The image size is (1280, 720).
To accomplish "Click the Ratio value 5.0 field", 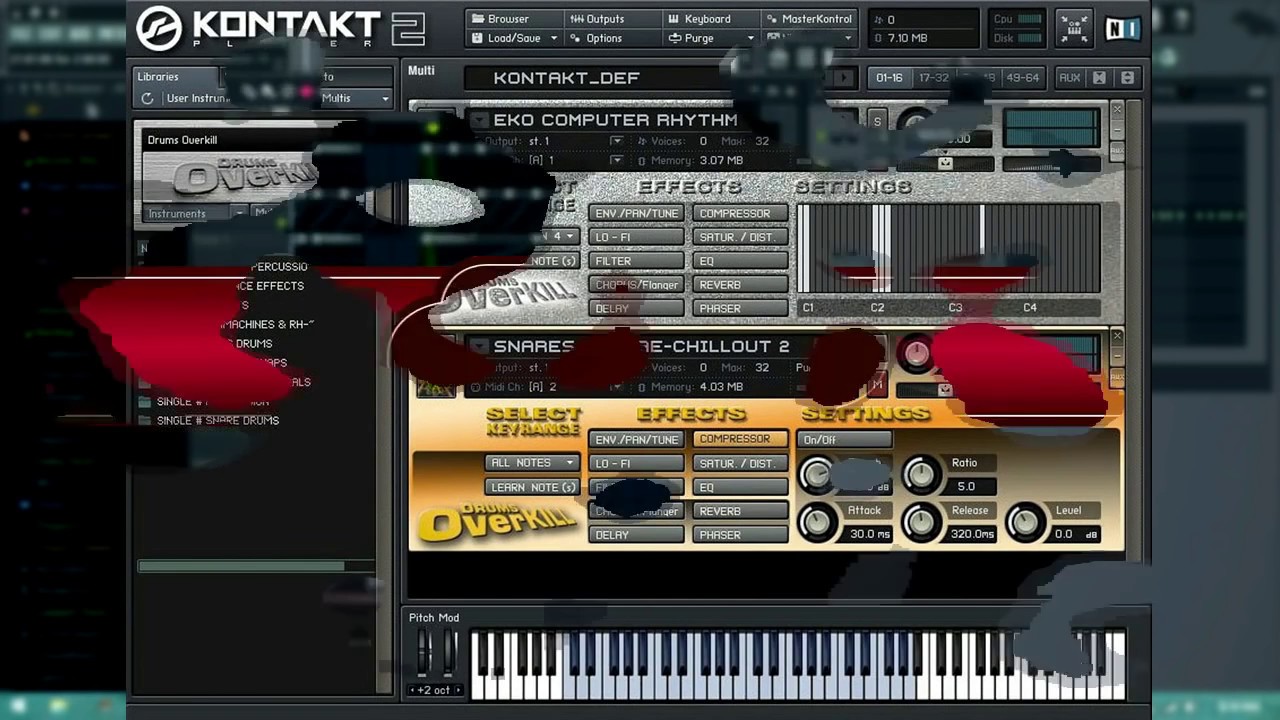I will [969, 486].
